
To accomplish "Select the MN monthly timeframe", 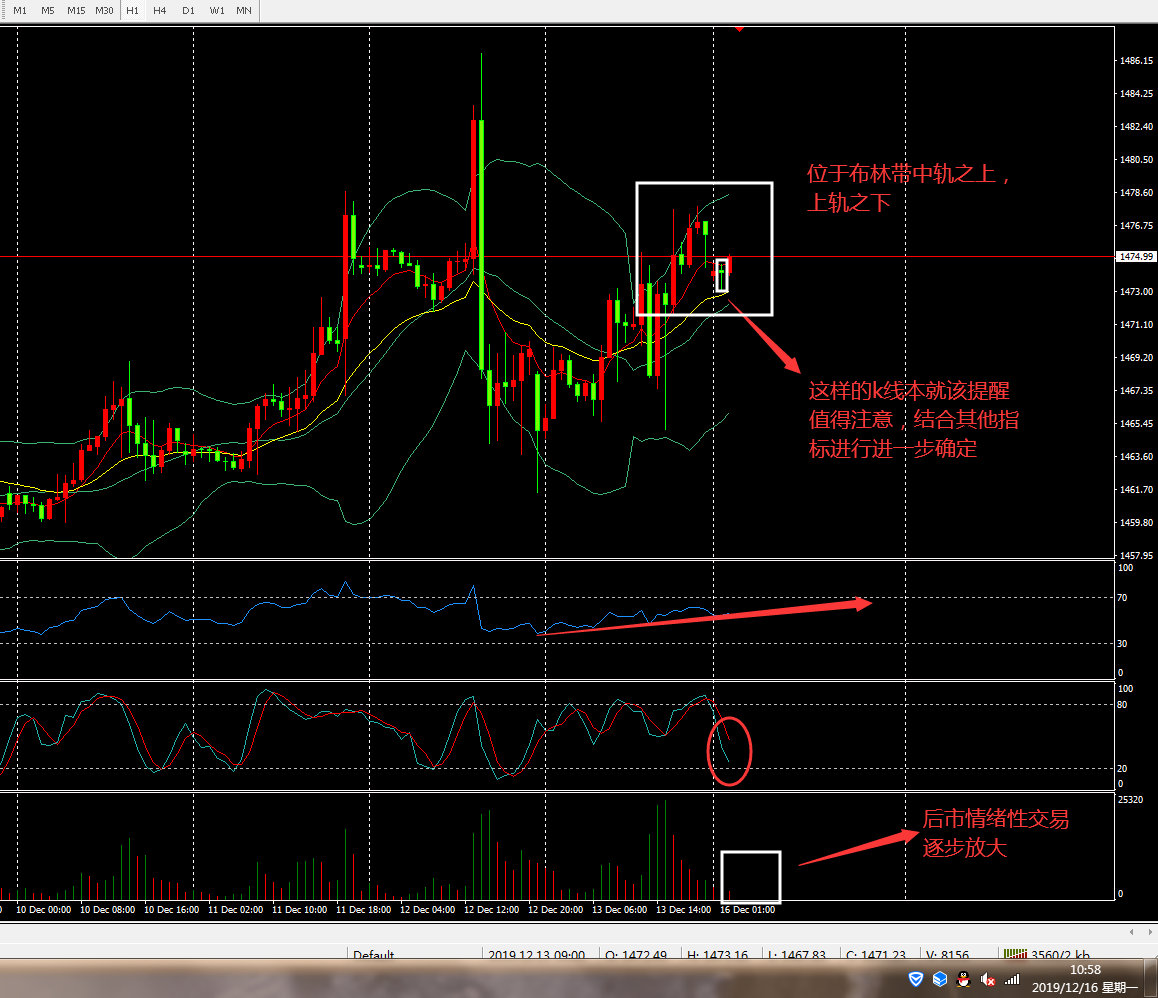I will coord(244,10).
